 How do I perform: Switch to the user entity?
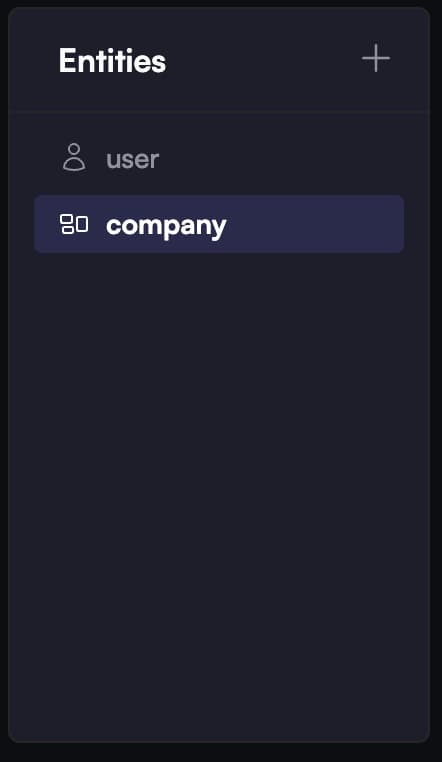tap(219, 158)
